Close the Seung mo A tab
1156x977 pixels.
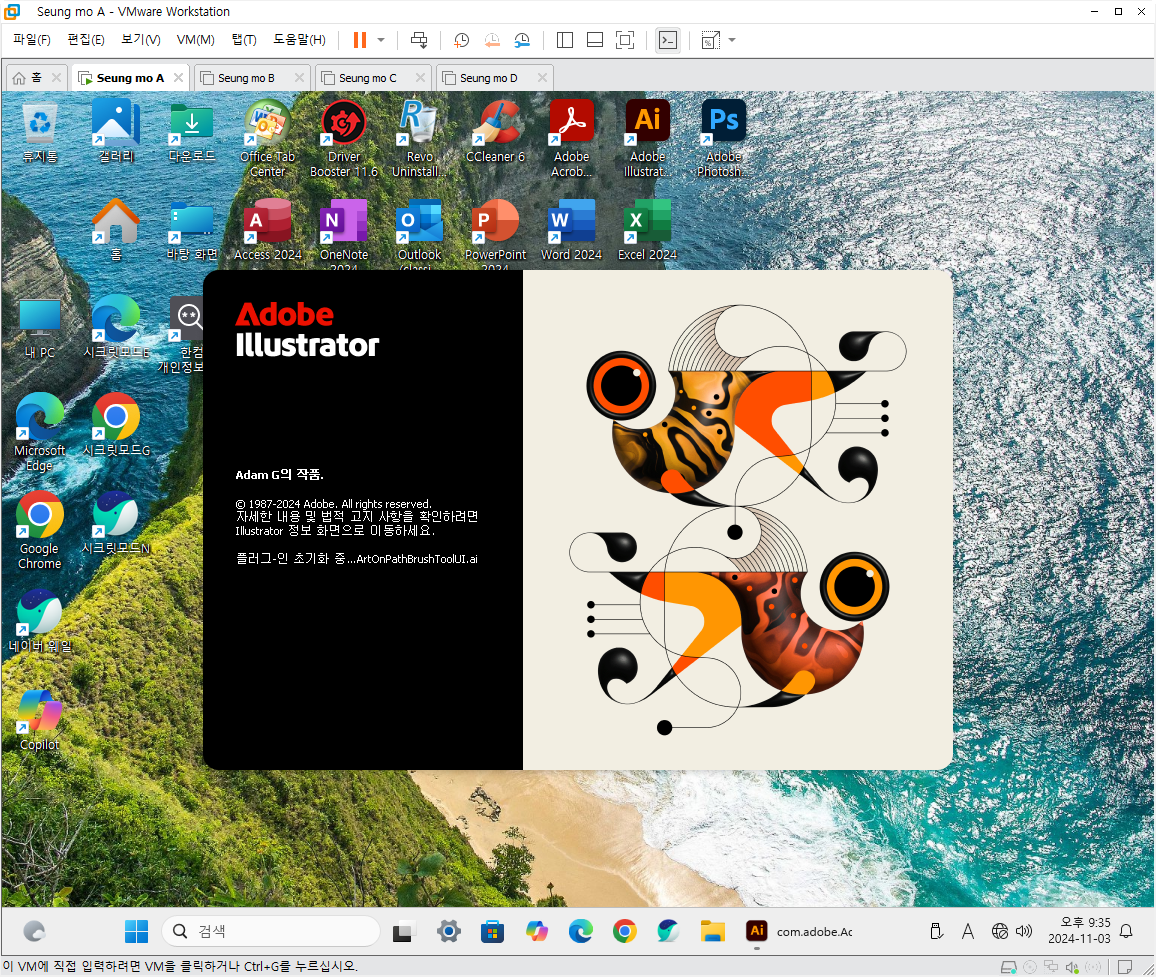178,77
